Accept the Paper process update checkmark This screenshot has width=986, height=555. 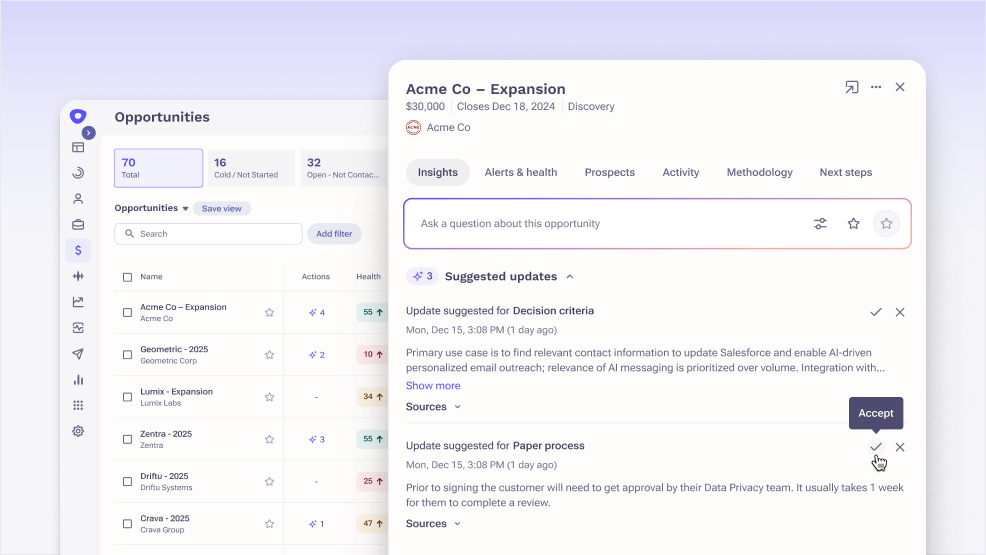(876, 447)
